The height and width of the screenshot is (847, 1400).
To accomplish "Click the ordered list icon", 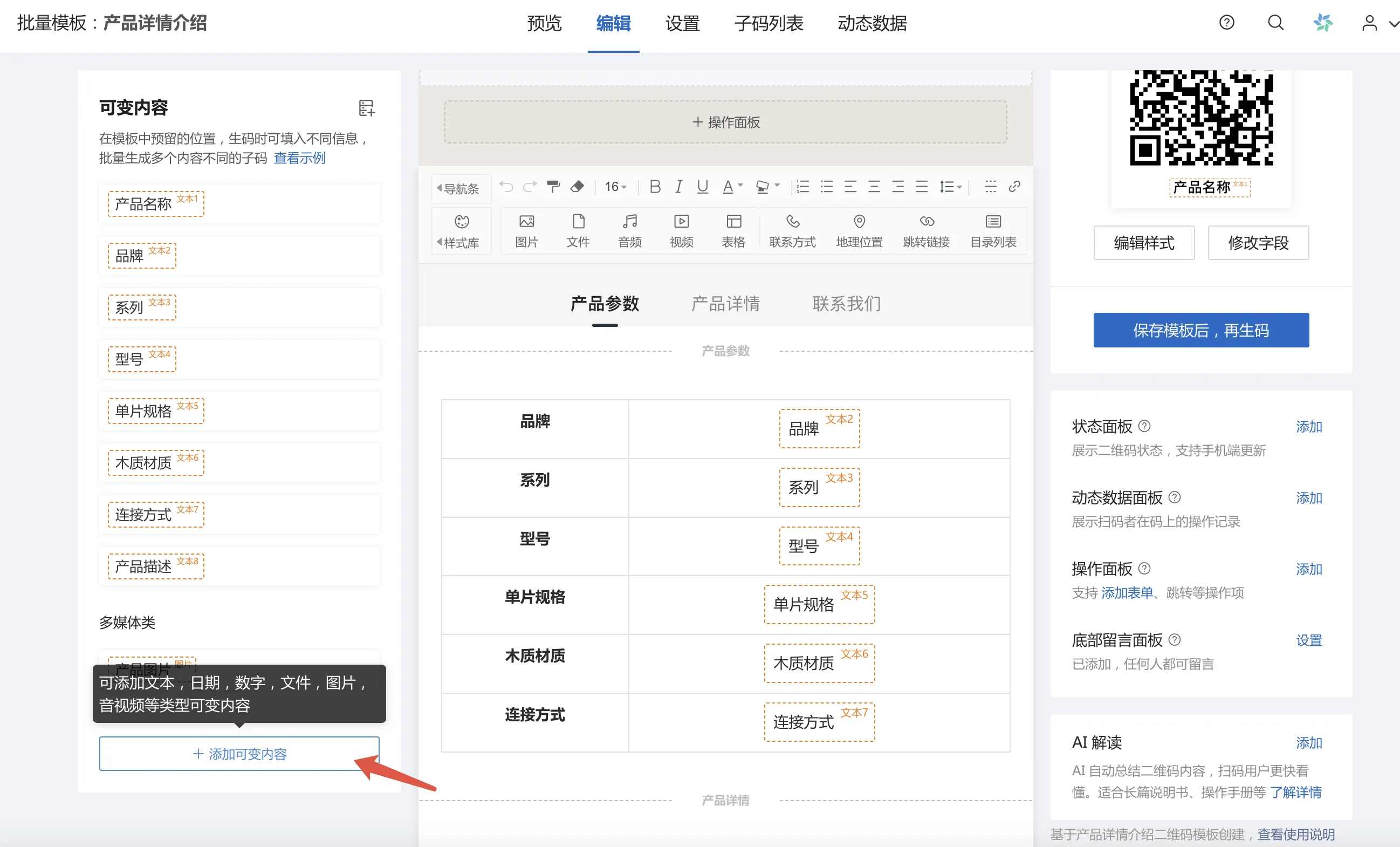I will [x=803, y=187].
